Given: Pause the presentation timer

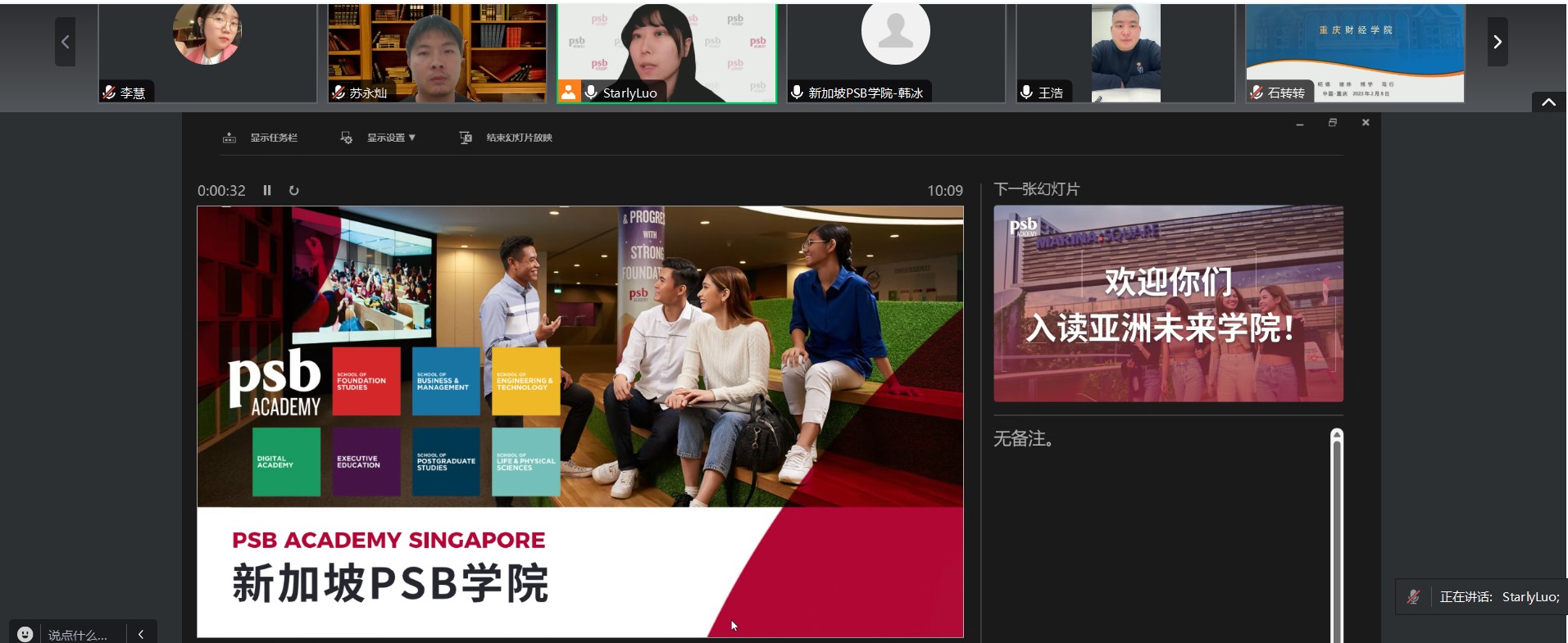Looking at the screenshot, I should coord(267,190).
